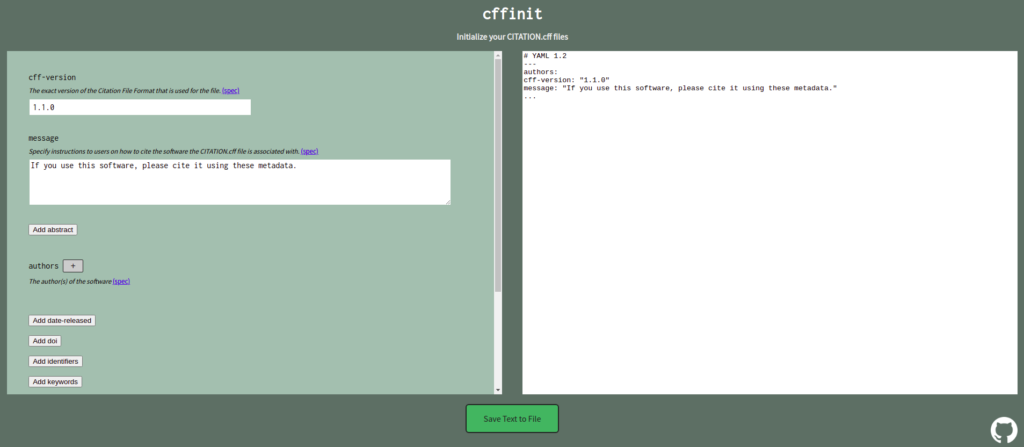Grab the message textarea resize handle

(447, 202)
